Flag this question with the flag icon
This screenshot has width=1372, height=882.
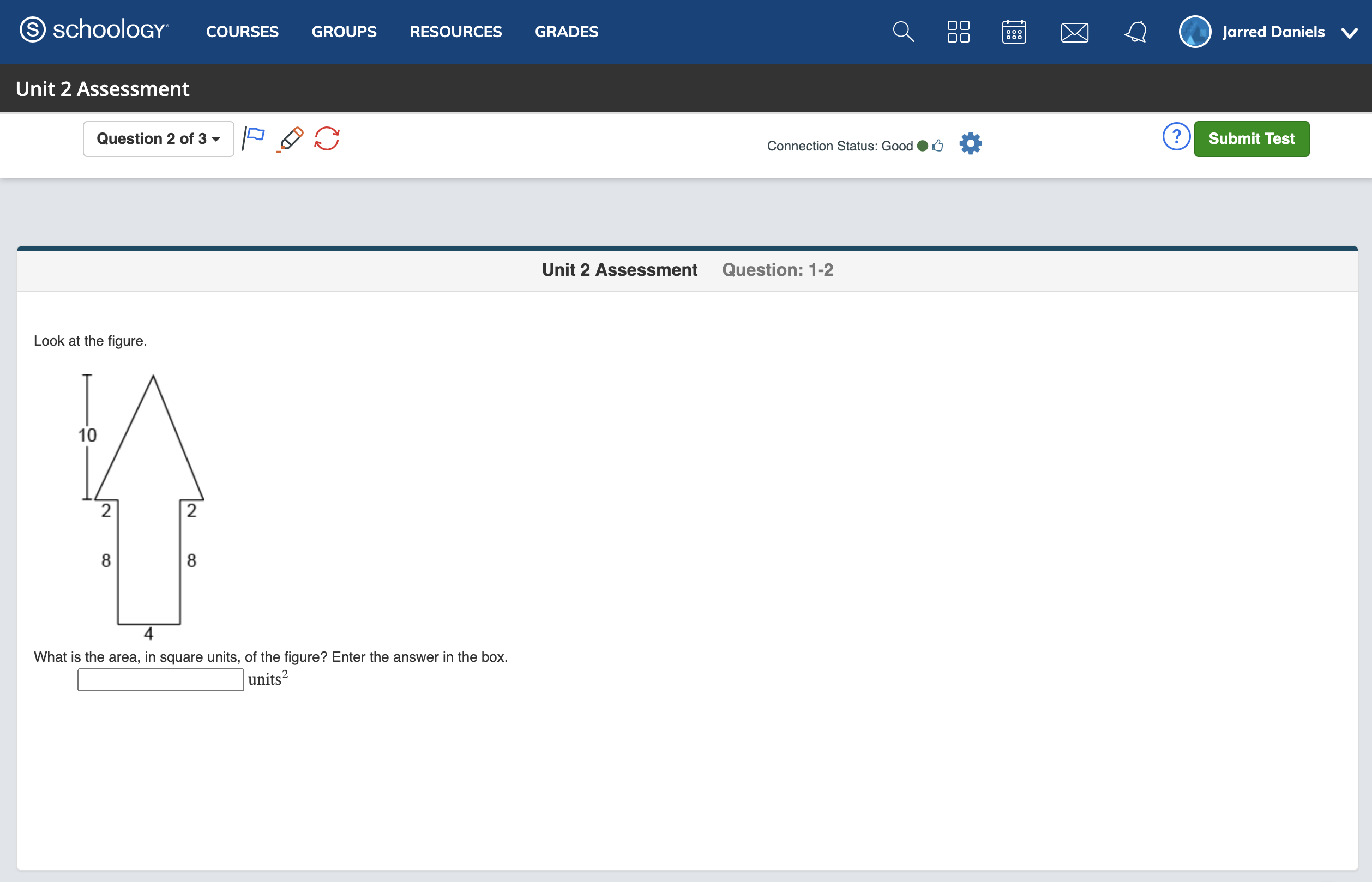point(253,138)
